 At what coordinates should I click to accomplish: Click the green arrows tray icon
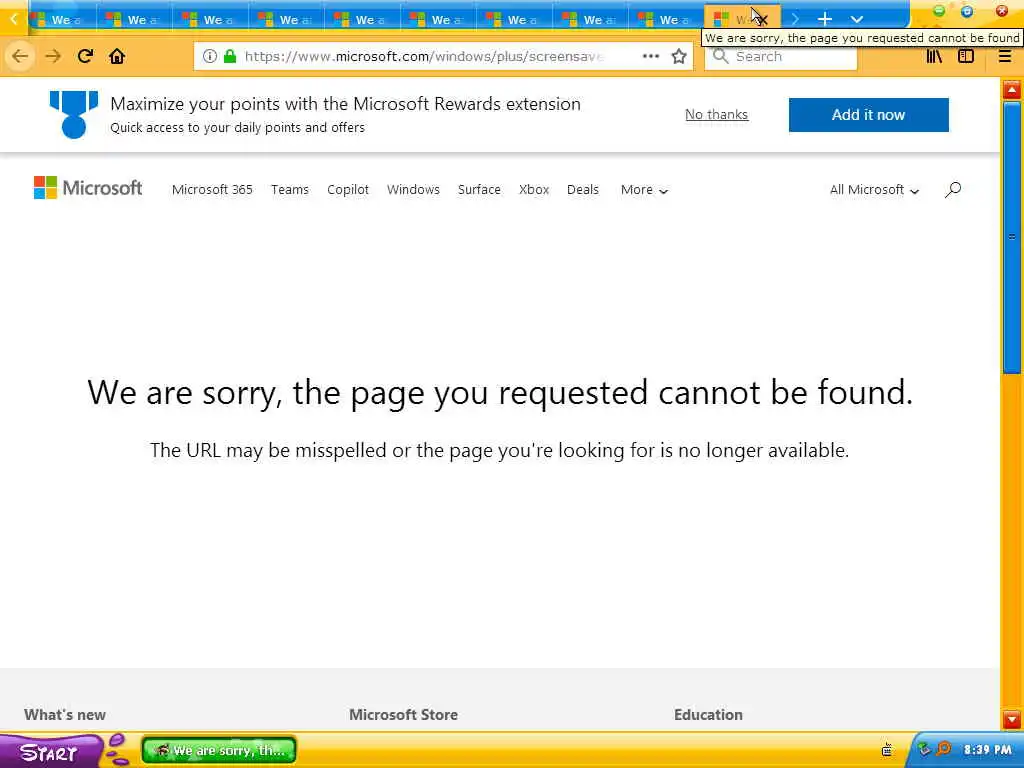923,749
